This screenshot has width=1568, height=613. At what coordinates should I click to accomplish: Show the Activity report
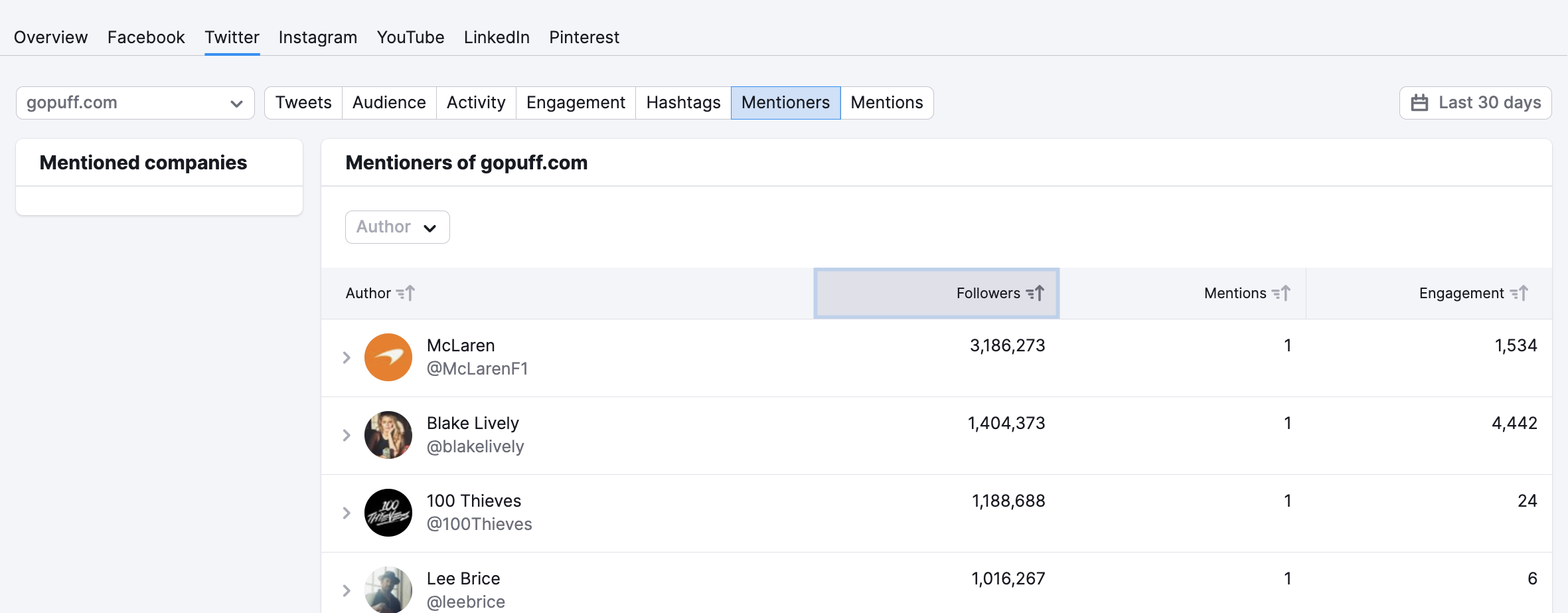tap(476, 103)
